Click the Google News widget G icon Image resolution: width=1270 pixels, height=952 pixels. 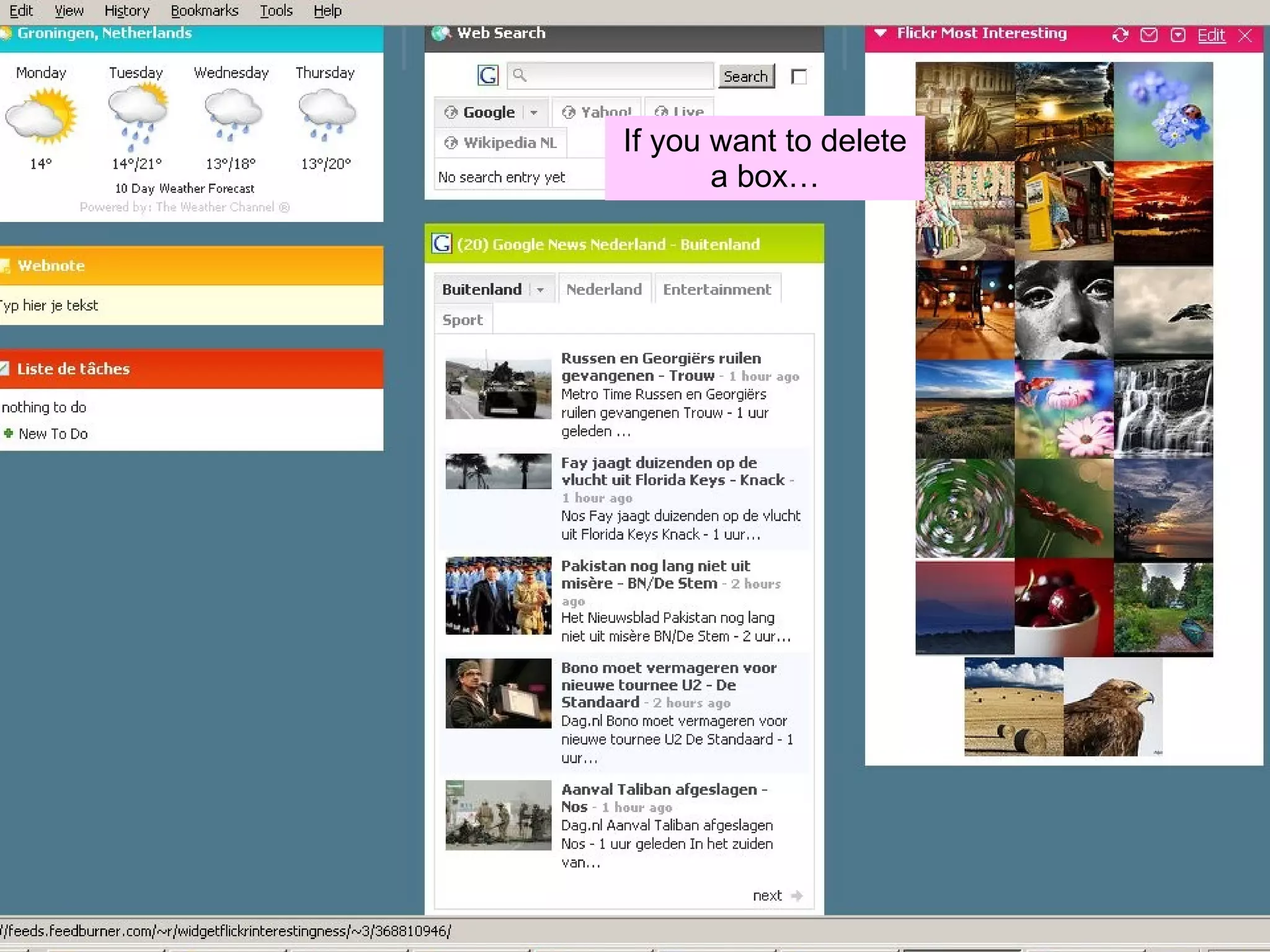pos(442,244)
